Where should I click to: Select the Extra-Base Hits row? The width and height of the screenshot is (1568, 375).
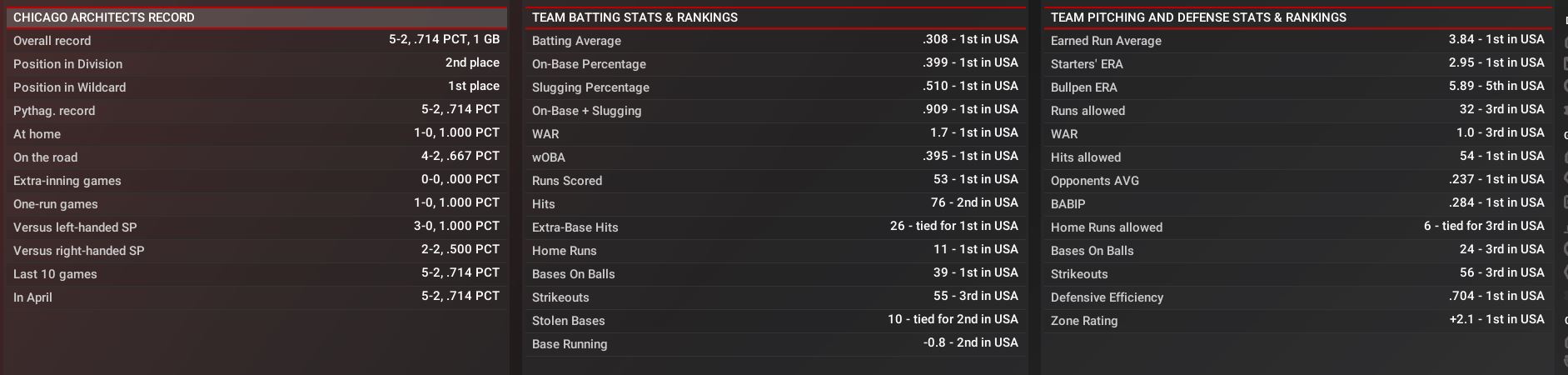pyautogui.click(x=774, y=227)
